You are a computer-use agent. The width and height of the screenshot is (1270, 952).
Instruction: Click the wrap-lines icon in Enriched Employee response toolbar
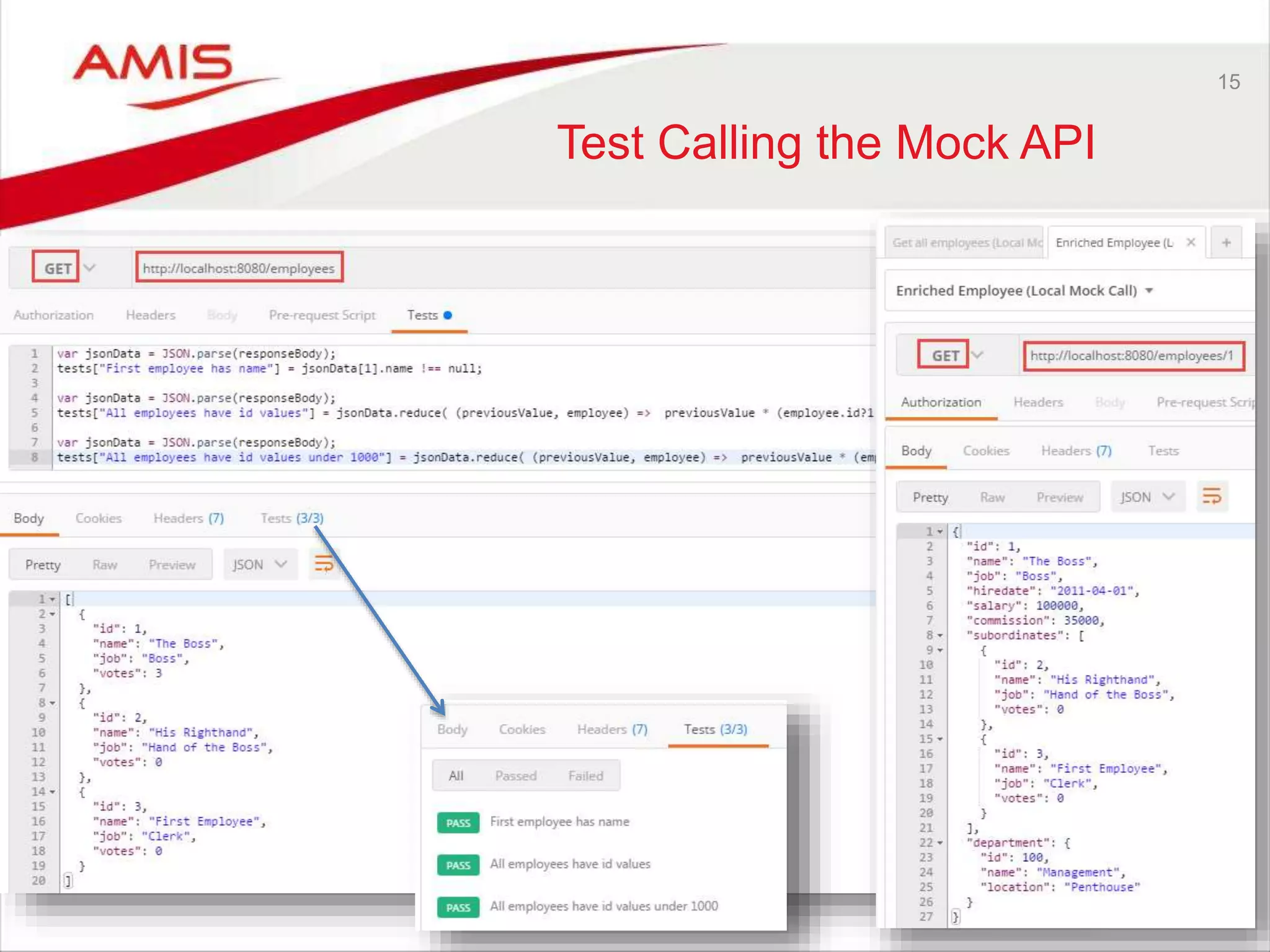pyautogui.click(x=1212, y=496)
